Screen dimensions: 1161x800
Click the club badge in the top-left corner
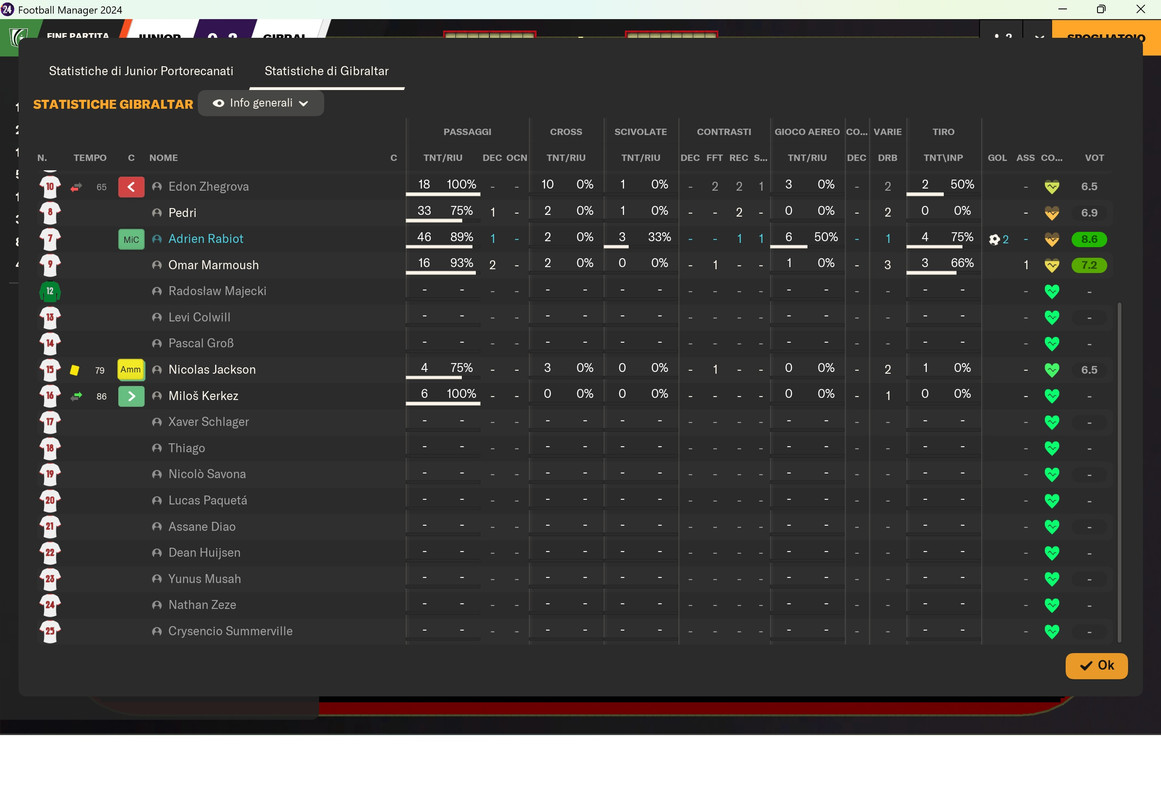[x=18, y=36]
